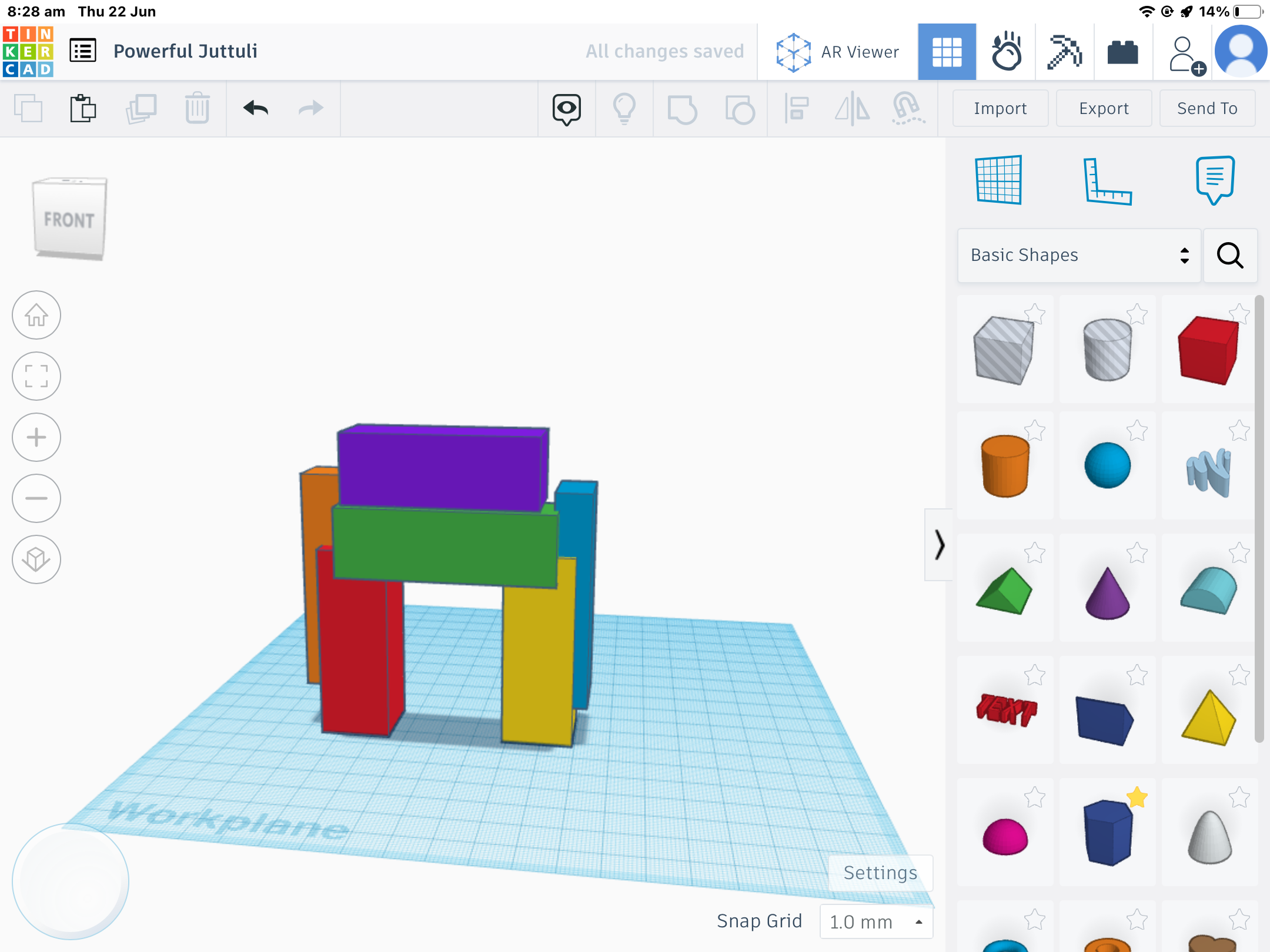Click the Export button

point(1104,108)
